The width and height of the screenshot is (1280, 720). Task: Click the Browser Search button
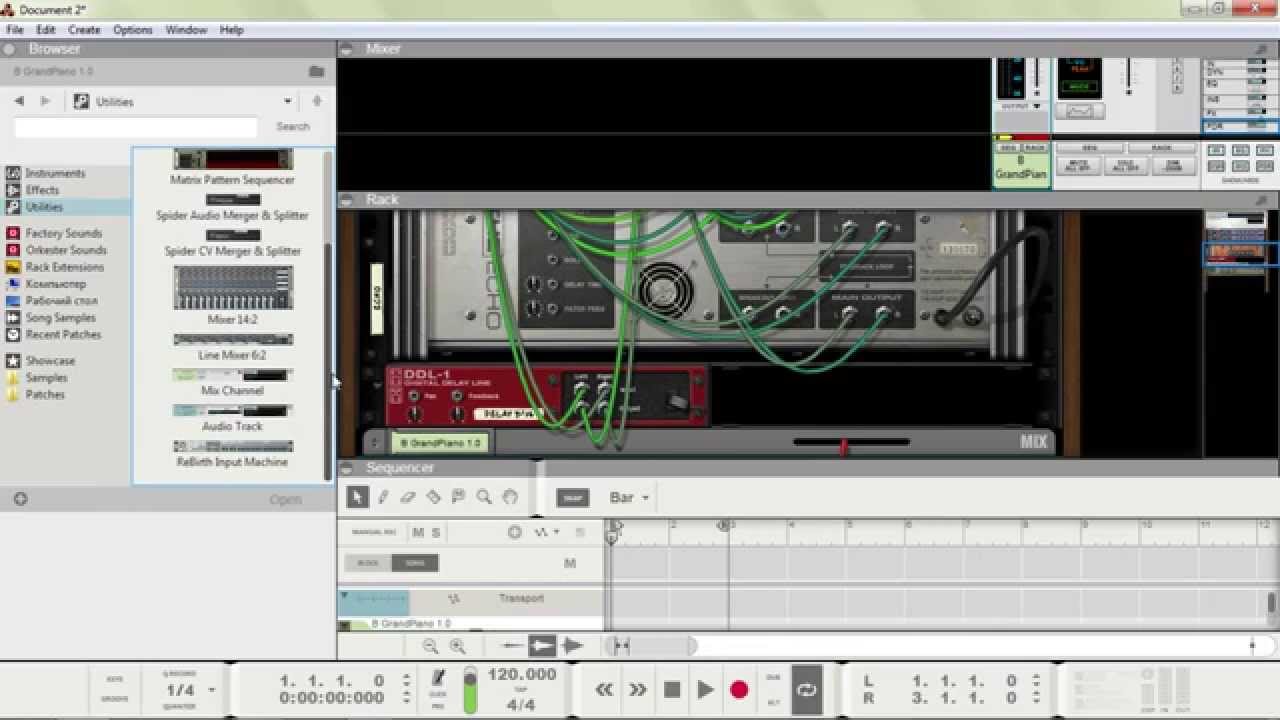coord(293,127)
